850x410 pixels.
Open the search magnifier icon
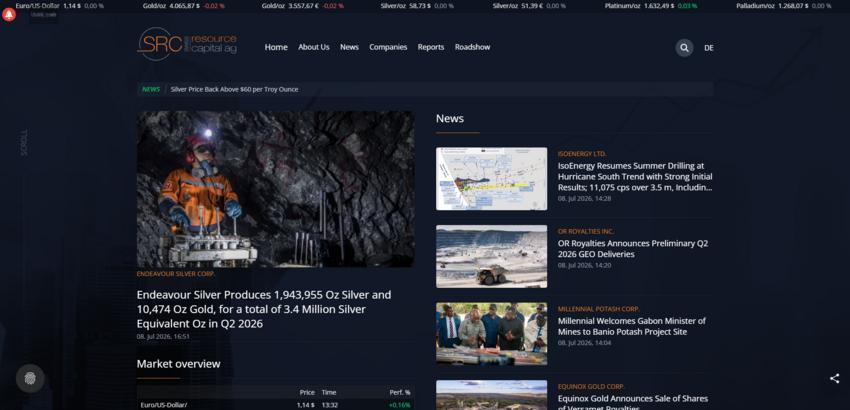point(684,48)
